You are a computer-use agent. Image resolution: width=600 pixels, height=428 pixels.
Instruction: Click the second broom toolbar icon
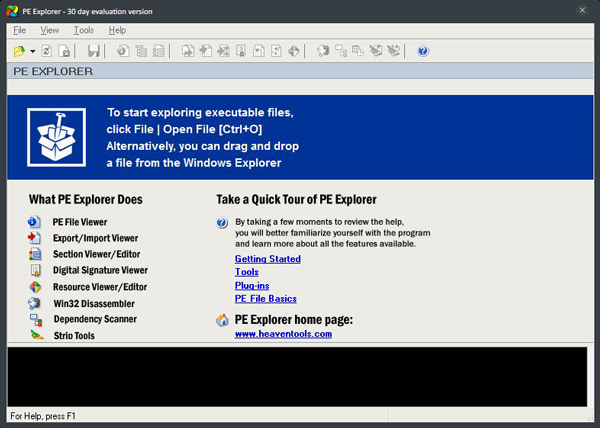(x=393, y=51)
